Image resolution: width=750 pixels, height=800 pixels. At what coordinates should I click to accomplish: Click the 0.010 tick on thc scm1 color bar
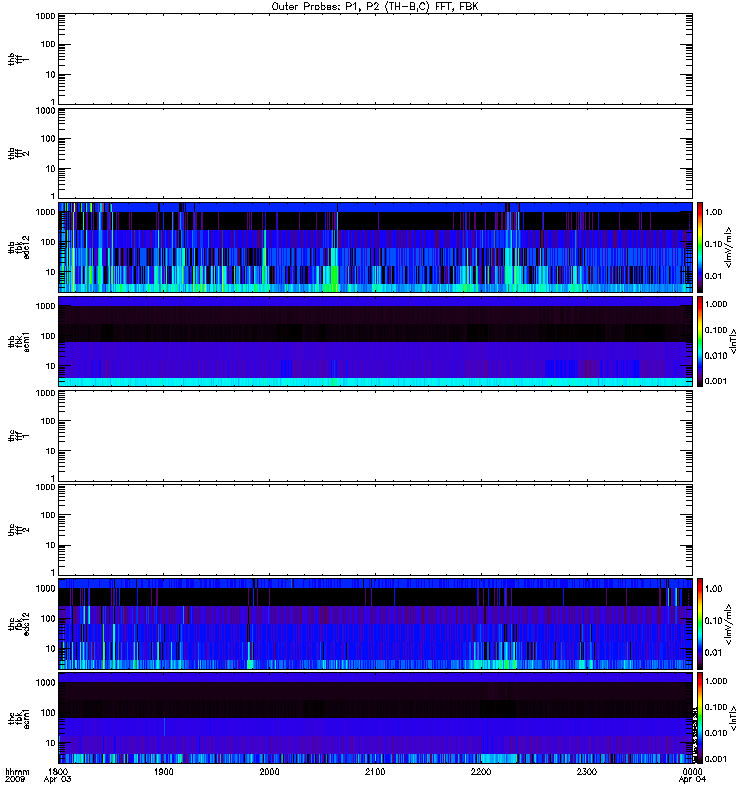[716, 733]
